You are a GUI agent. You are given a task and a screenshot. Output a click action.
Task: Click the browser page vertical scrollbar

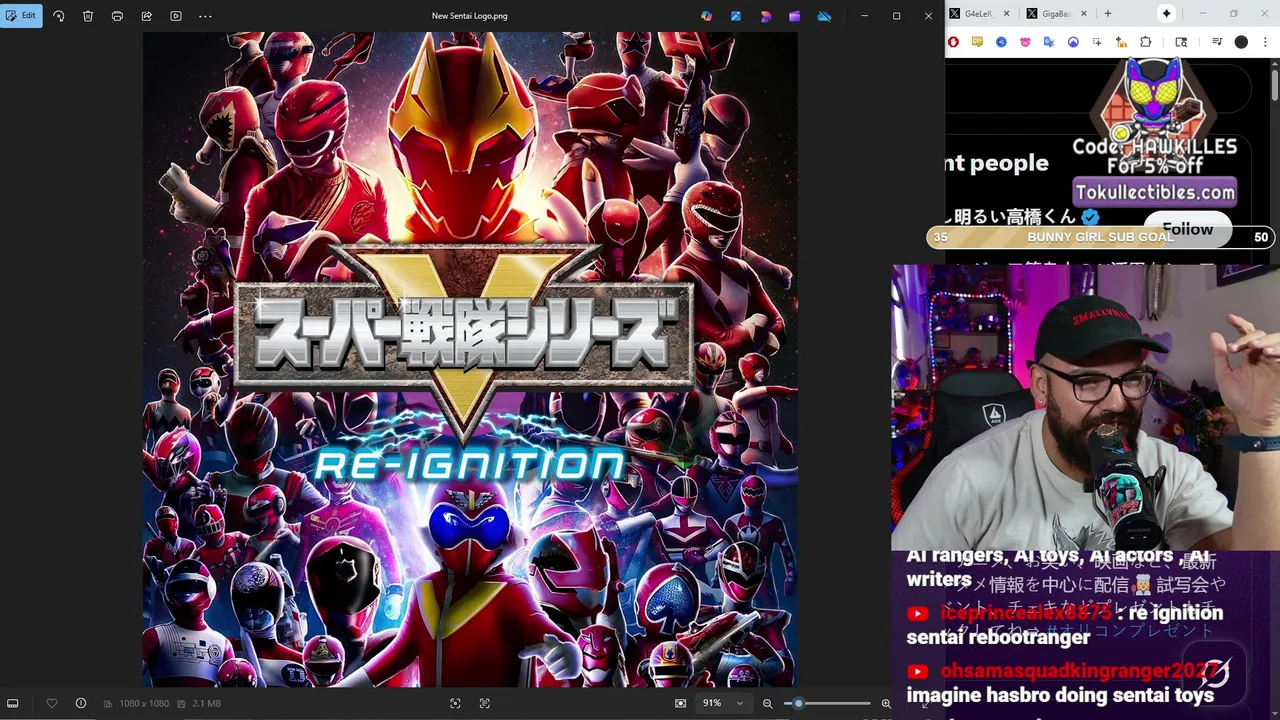tap(1275, 85)
